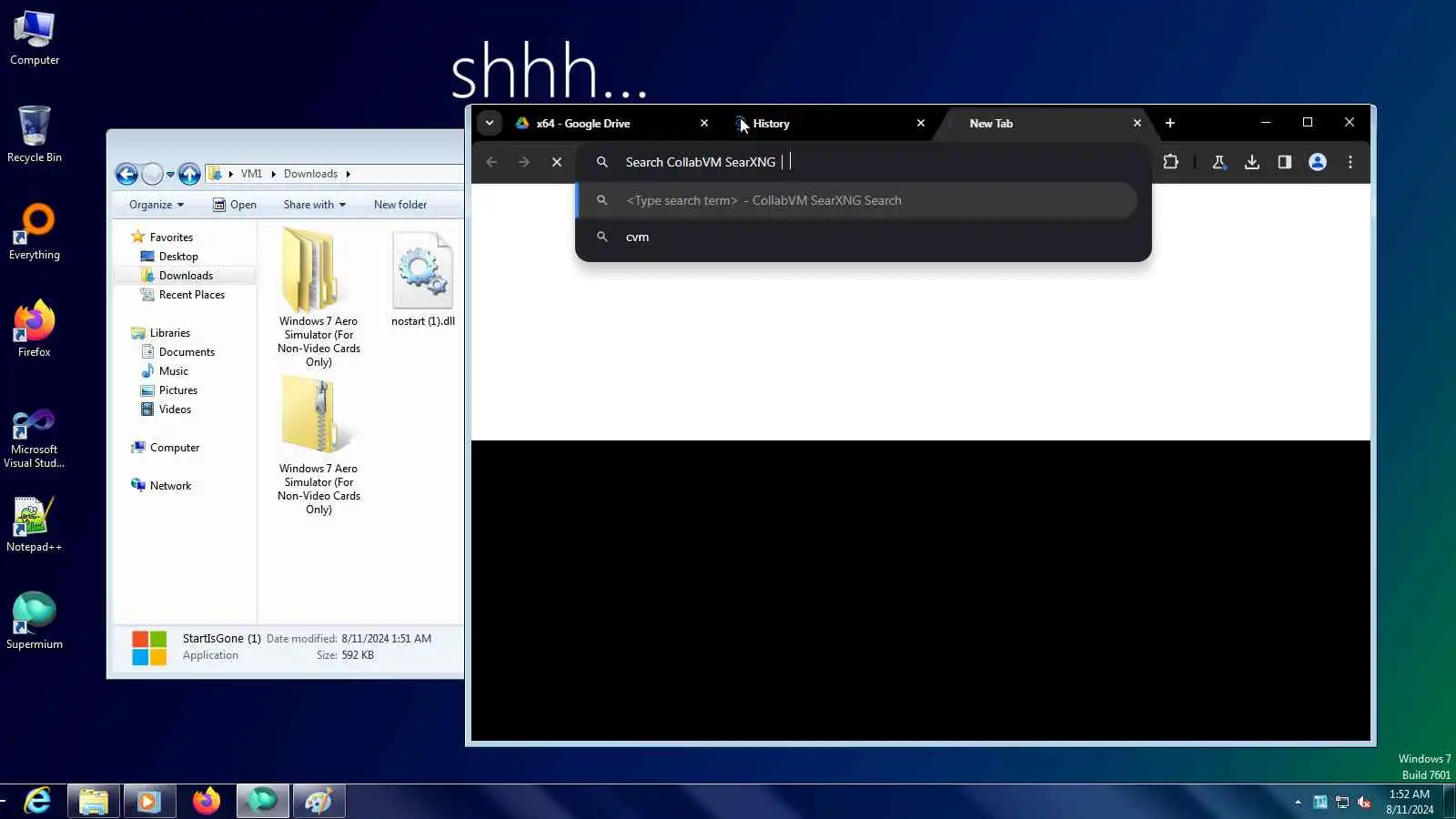Open the browser tab search dropdown
The image size is (1456, 819).
490,123
